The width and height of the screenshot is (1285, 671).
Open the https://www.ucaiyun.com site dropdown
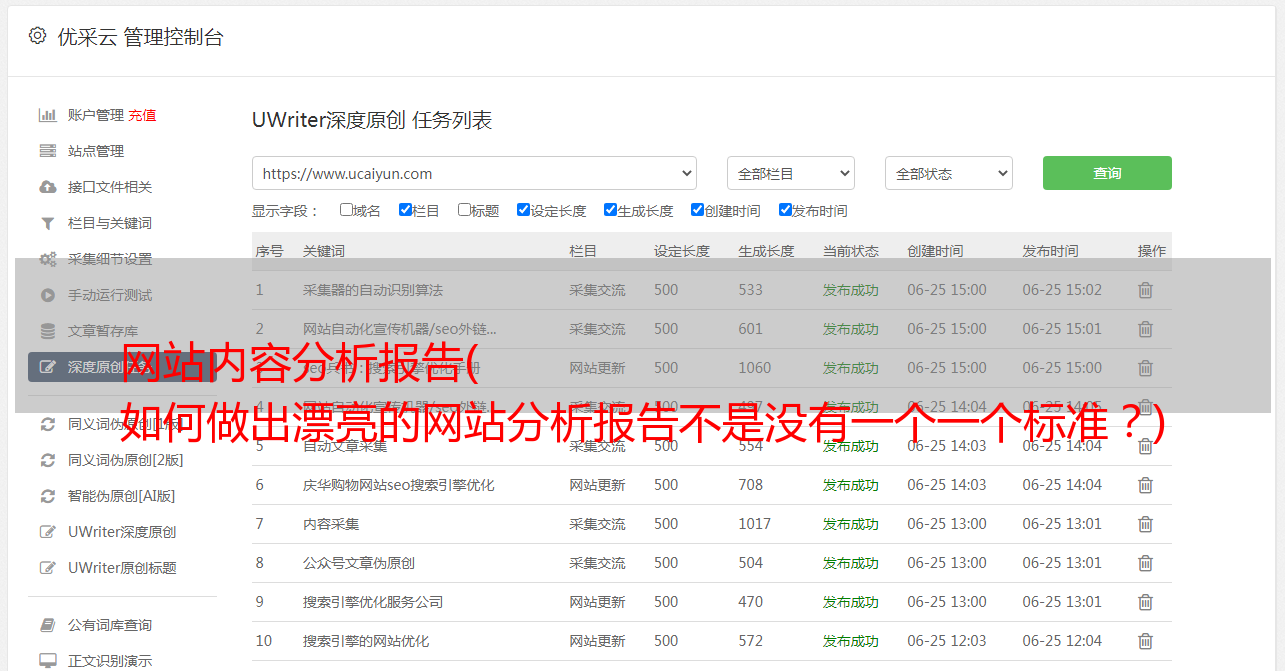474,173
